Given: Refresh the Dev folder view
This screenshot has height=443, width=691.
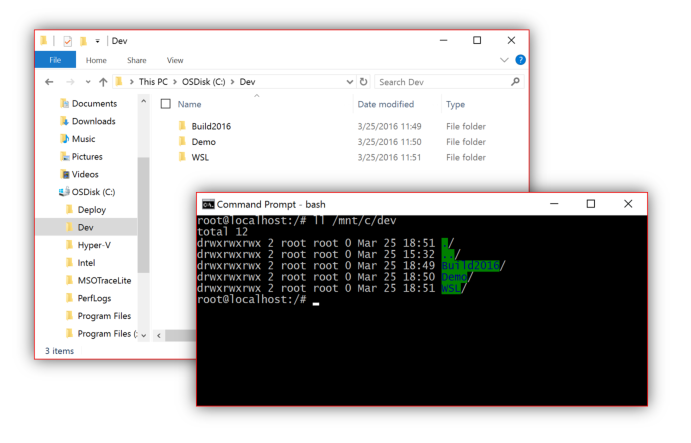Looking at the screenshot, I should (363, 82).
